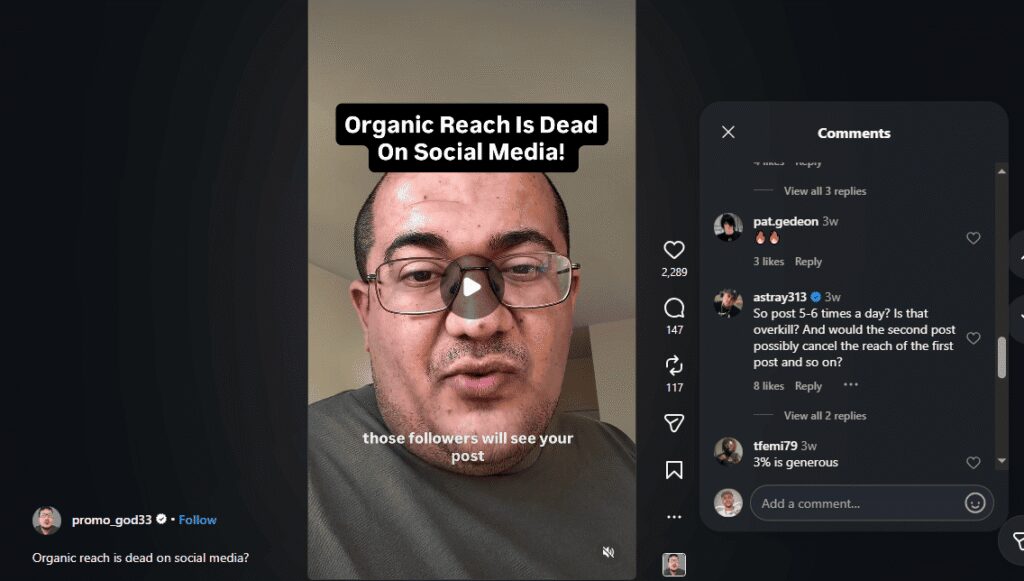Reply to astray313's comment
The width and height of the screenshot is (1024, 581).
[x=808, y=386]
